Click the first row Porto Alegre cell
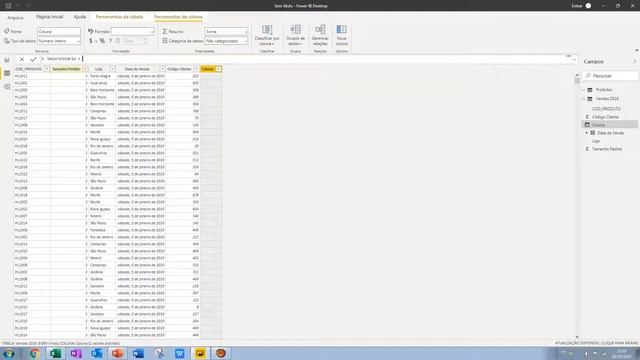The image size is (640, 360). (100, 76)
